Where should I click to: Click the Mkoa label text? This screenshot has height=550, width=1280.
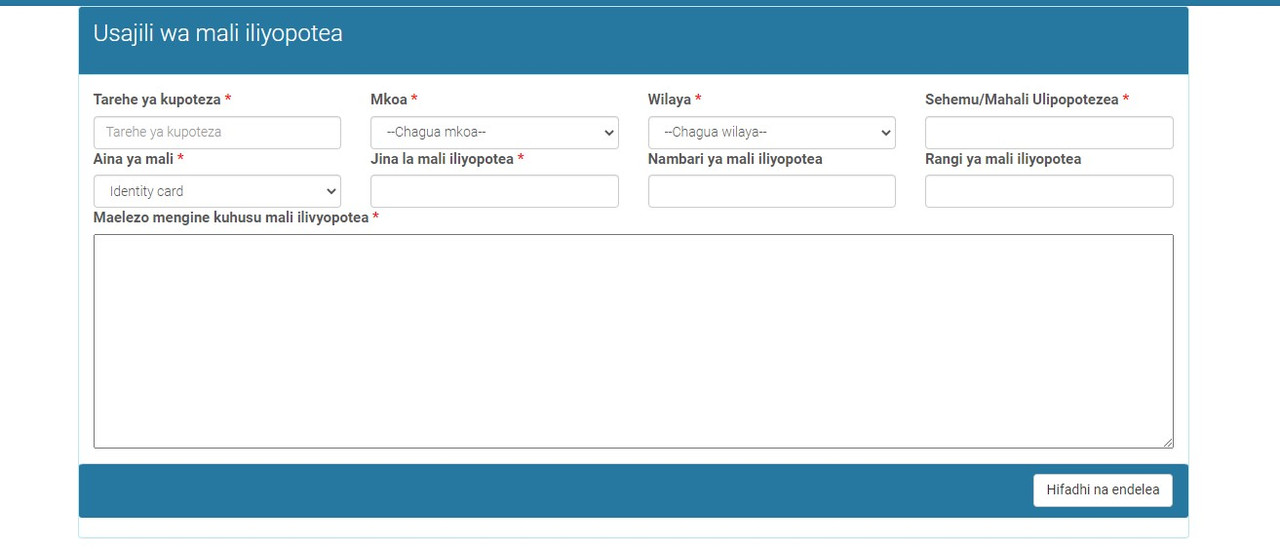coord(389,100)
